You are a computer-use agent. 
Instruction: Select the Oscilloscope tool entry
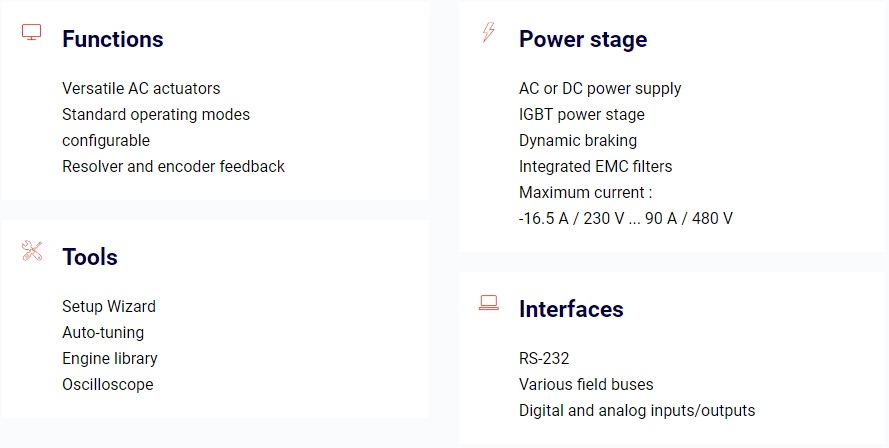(x=108, y=384)
